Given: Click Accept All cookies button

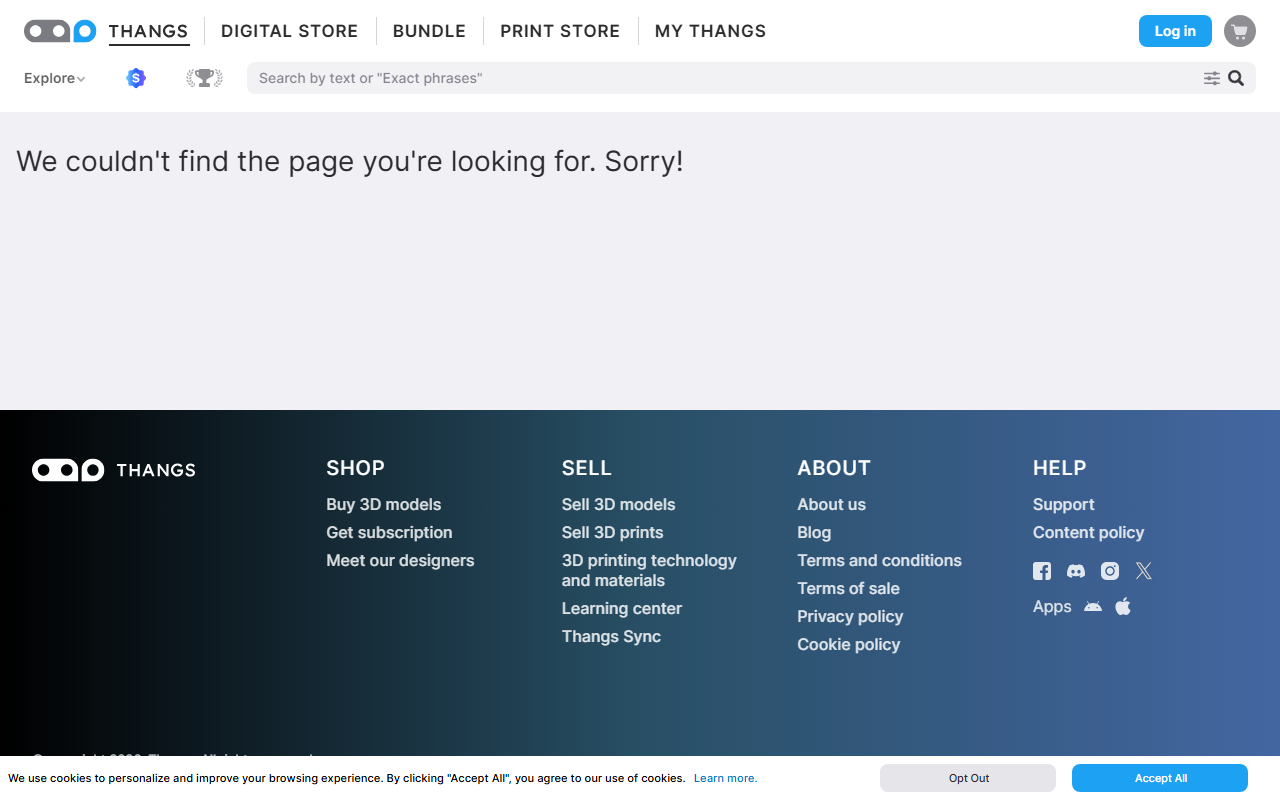Looking at the screenshot, I should click(x=1160, y=778).
